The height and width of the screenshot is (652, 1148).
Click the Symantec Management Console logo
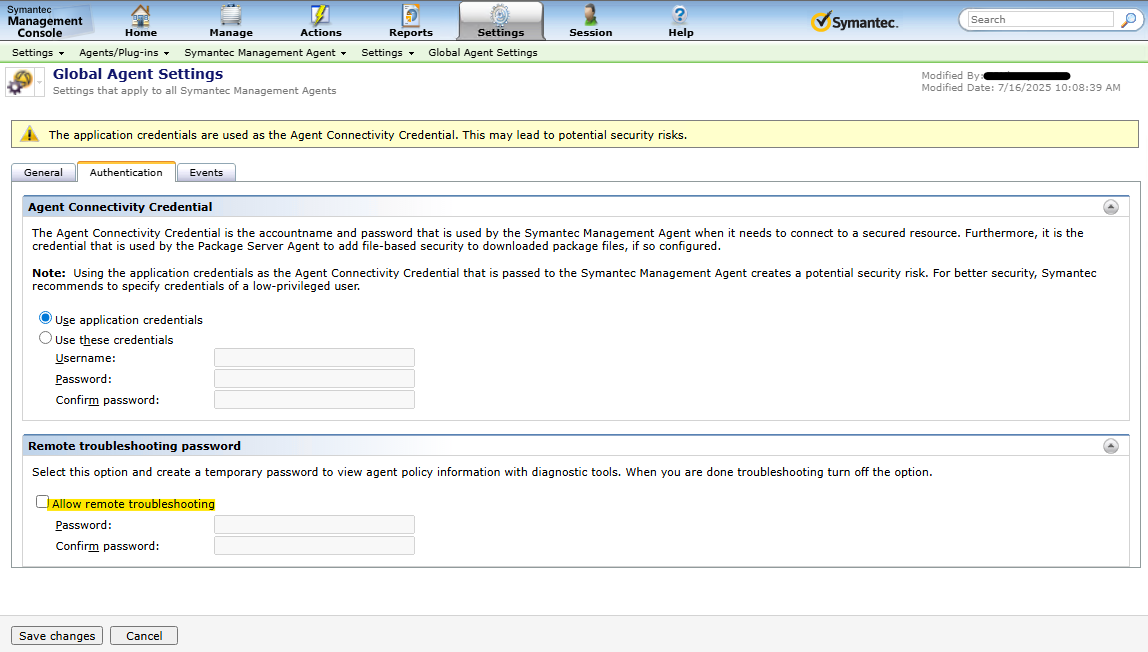pos(45,21)
